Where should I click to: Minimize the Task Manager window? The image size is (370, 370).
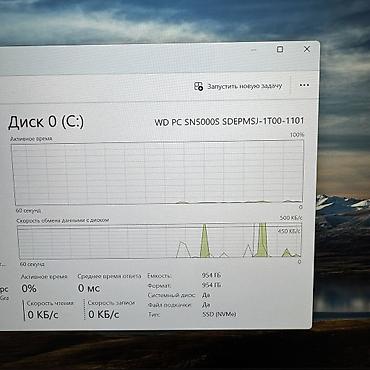click(254, 50)
